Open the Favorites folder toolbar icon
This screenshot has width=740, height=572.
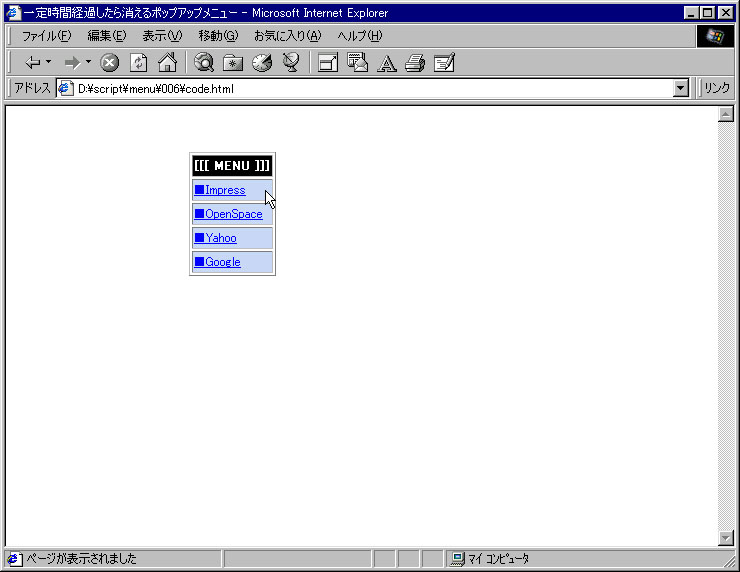coord(233,63)
